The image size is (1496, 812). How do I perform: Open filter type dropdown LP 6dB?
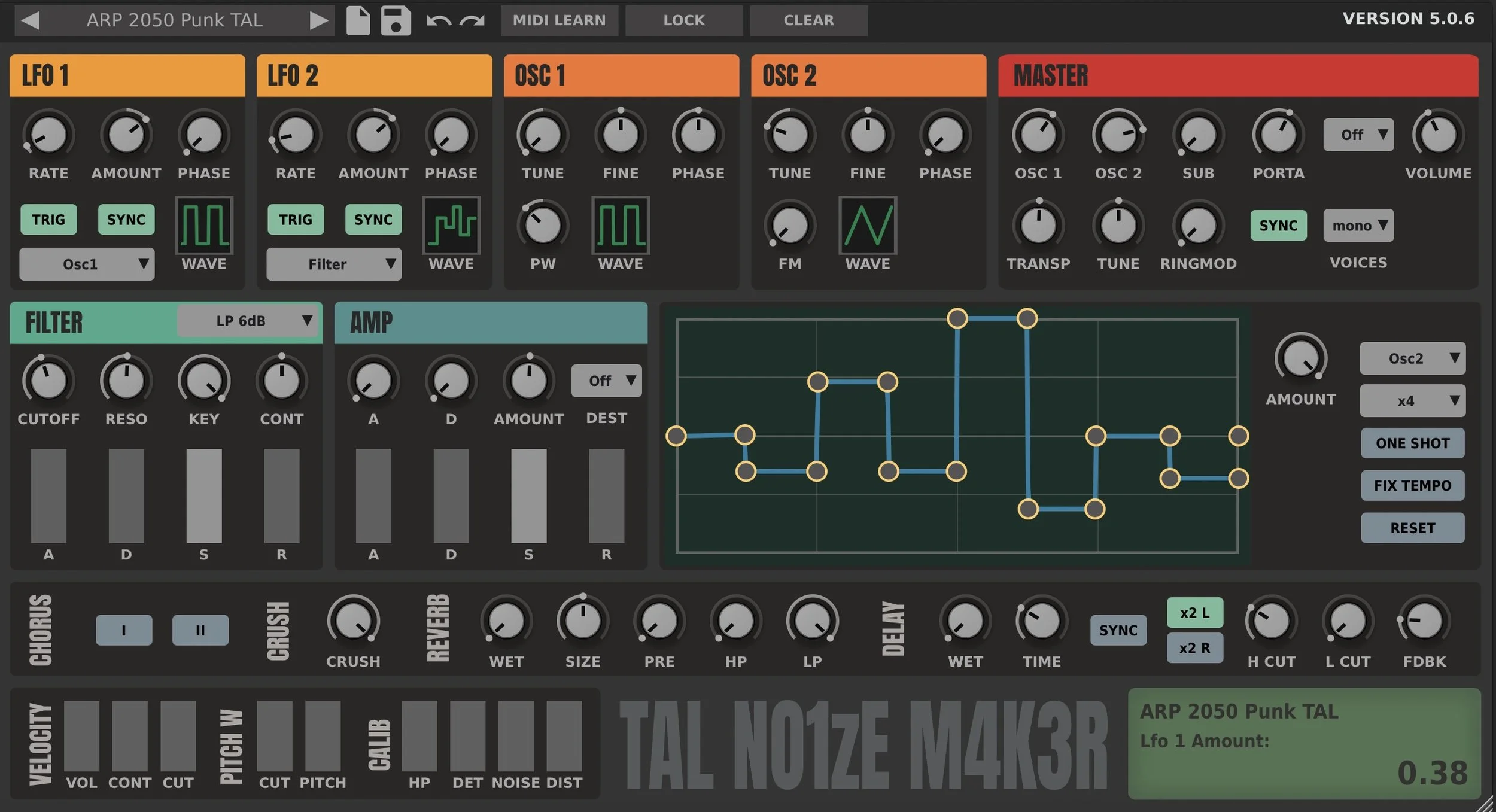tap(248, 321)
